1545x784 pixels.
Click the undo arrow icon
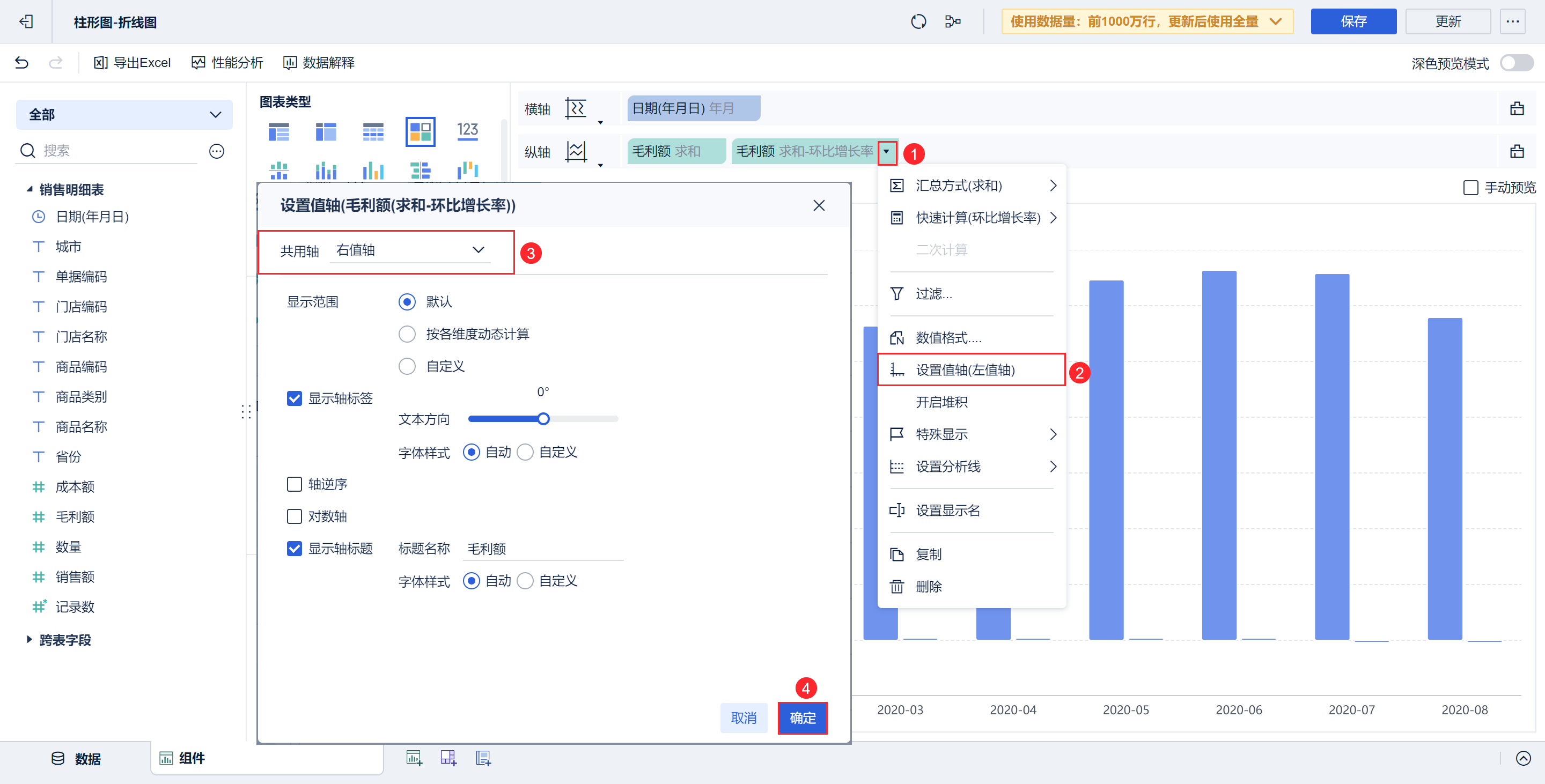pos(21,63)
